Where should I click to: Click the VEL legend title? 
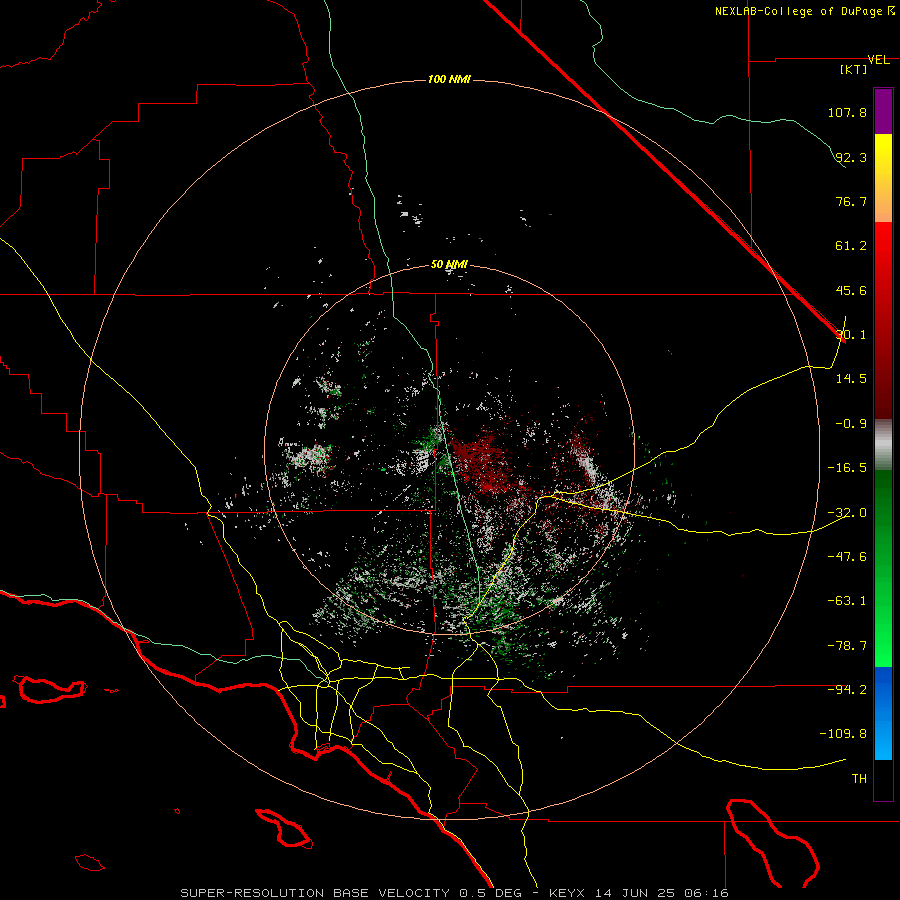(x=878, y=60)
